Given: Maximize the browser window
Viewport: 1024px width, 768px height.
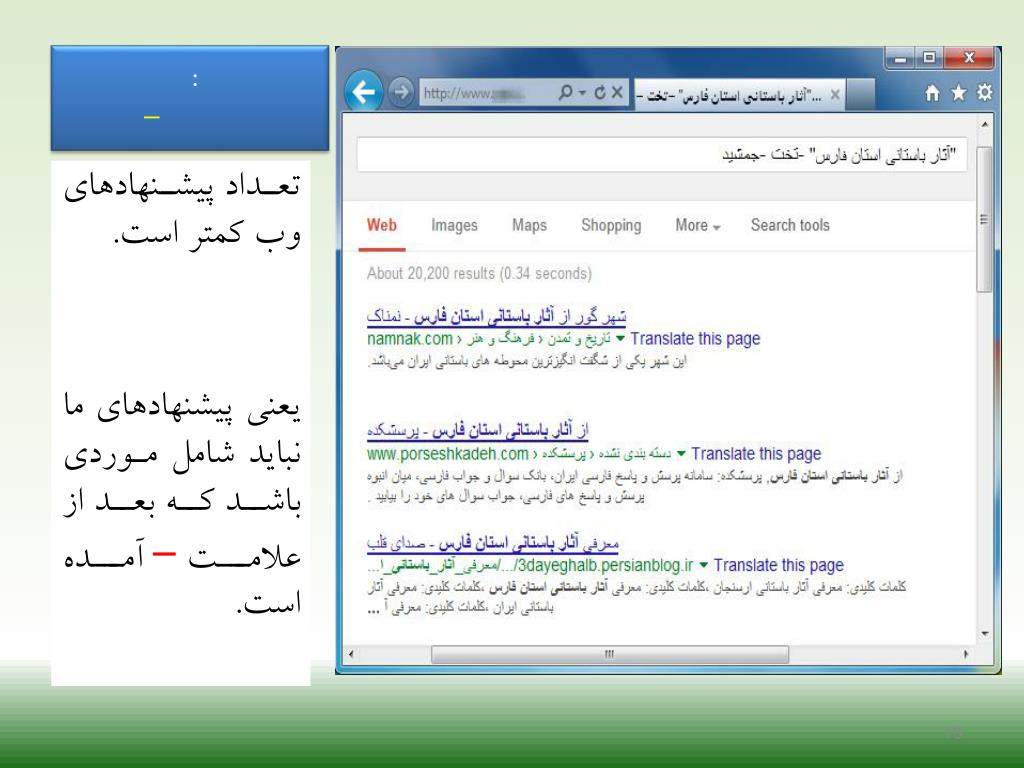Looking at the screenshot, I should tap(929, 58).
